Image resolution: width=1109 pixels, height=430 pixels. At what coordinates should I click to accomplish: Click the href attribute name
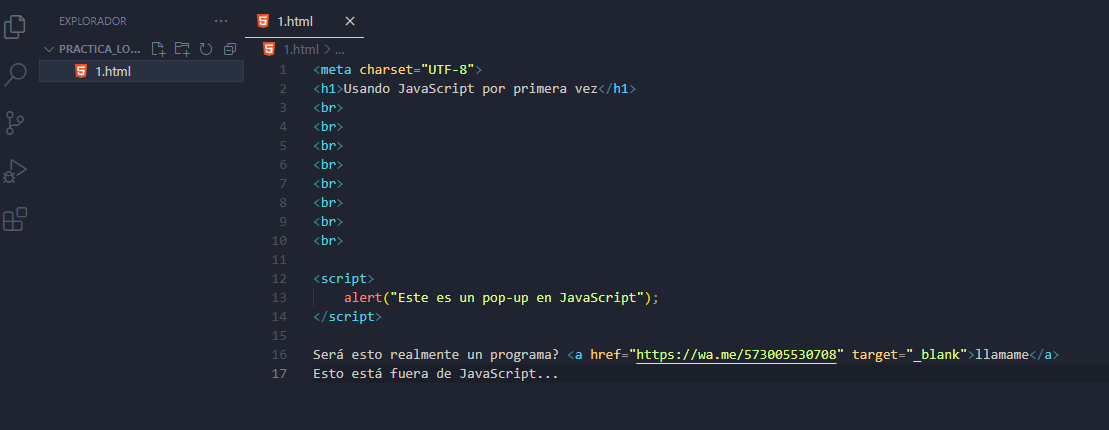click(605, 355)
